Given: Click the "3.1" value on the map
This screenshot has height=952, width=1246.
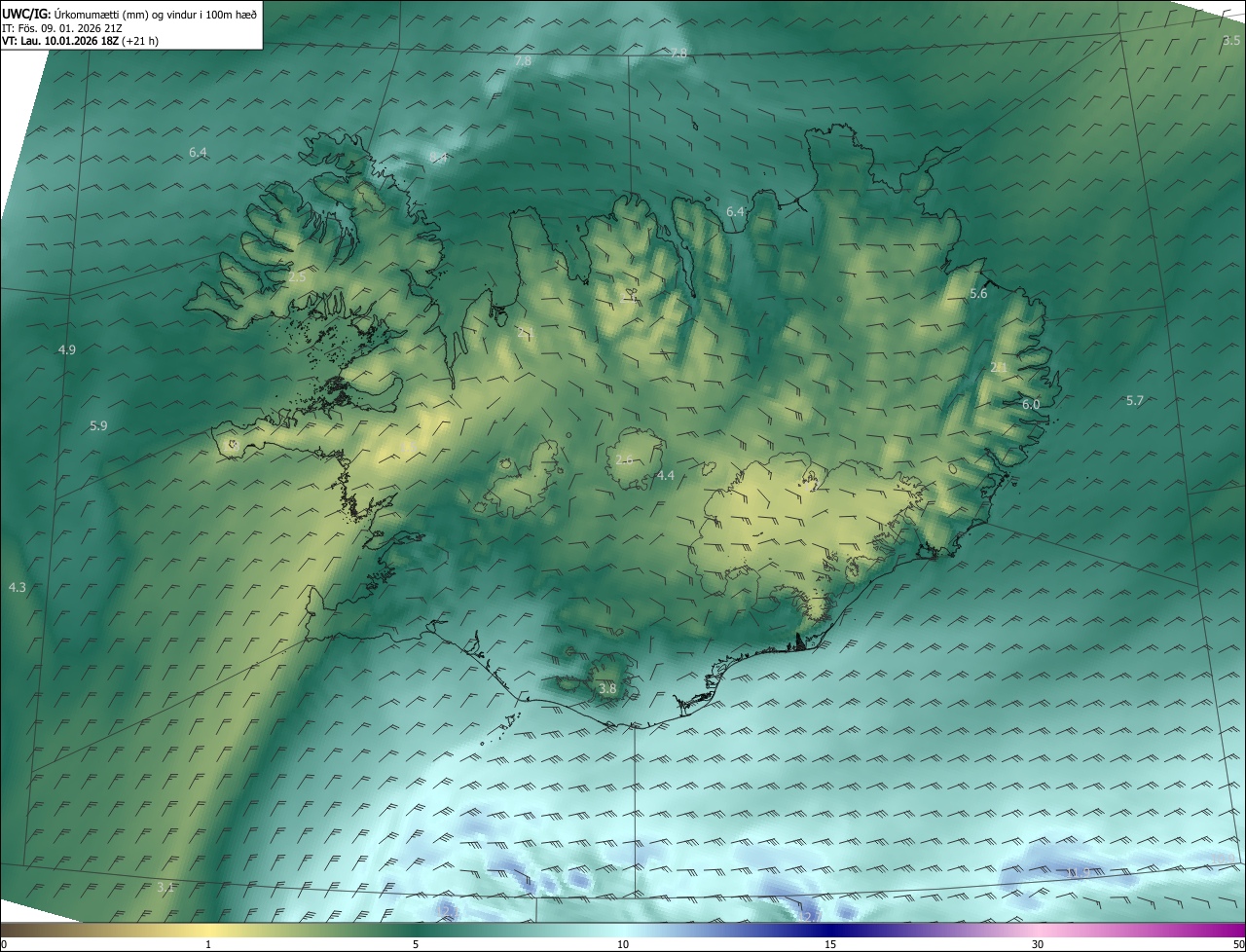Looking at the screenshot, I should point(165,888).
